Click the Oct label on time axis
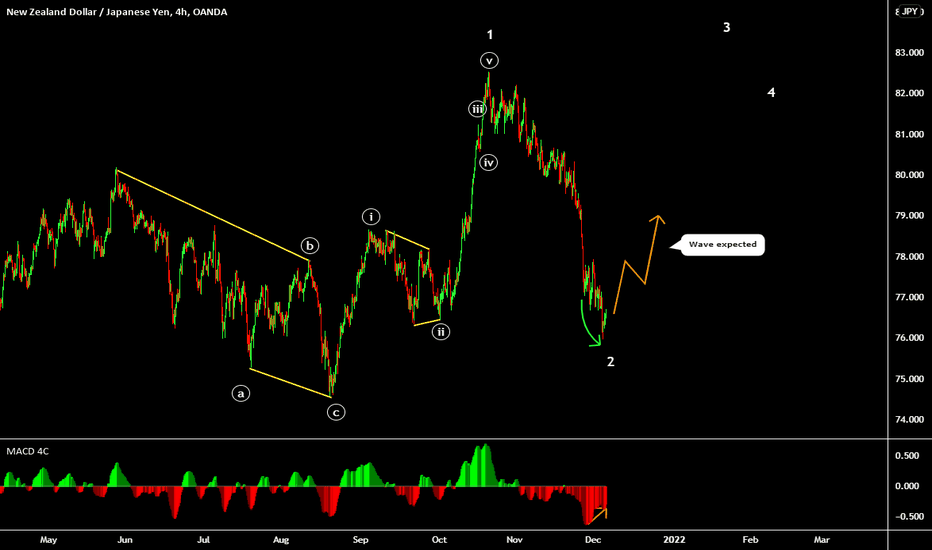This screenshot has width=932, height=550. coord(439,540)
